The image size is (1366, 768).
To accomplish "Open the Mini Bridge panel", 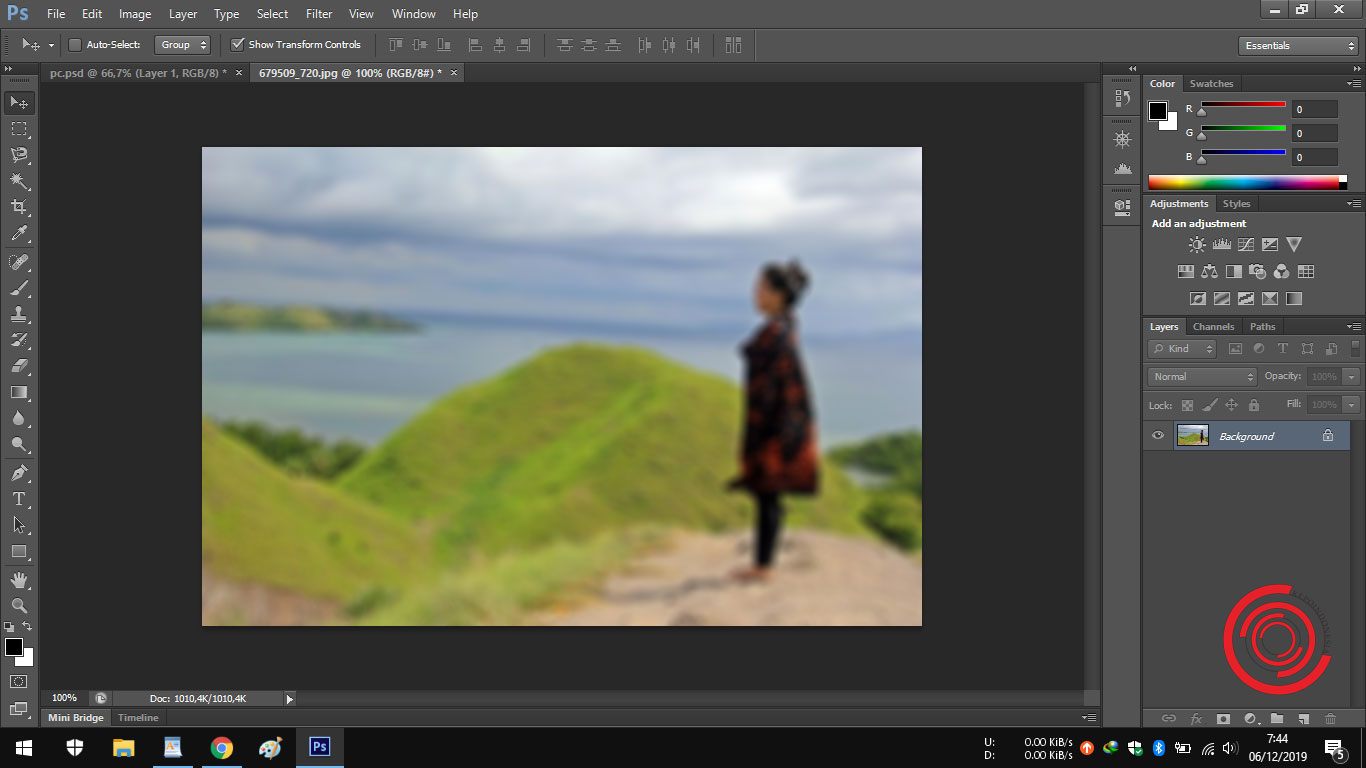I will pyautogui.click(x=75, y=717).
